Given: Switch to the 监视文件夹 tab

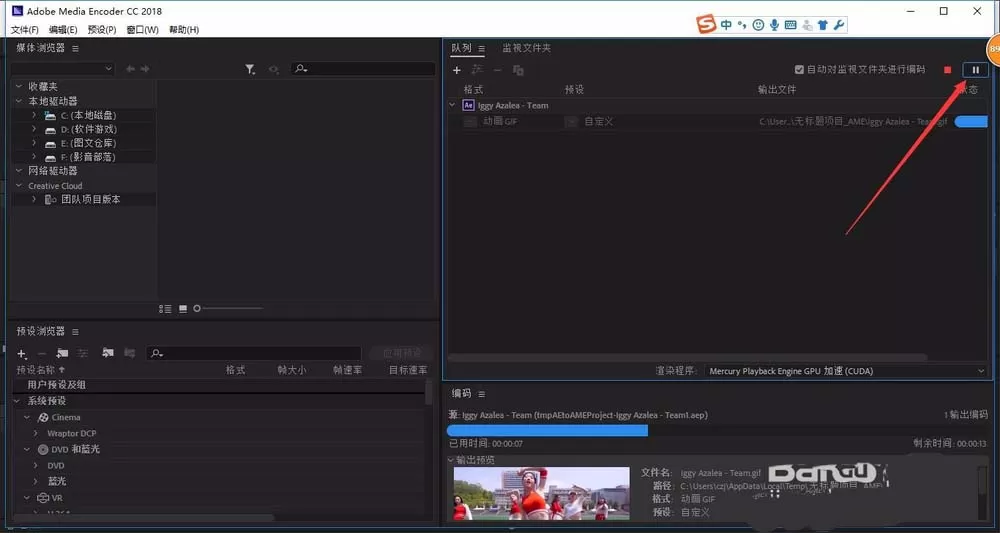Looking at the screenshot, I should click(x=526, y=48).
